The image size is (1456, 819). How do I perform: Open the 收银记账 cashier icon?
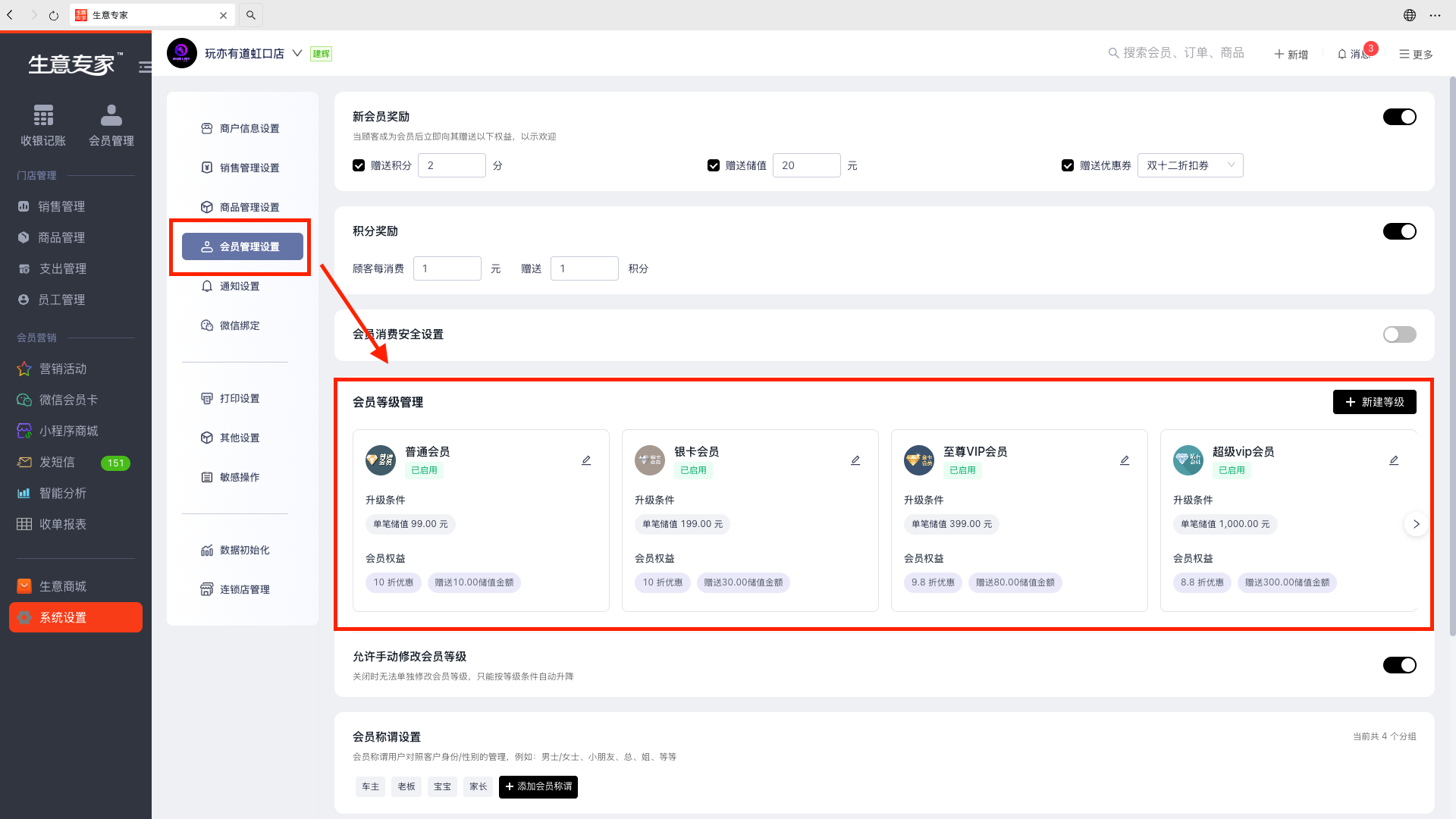43,116
